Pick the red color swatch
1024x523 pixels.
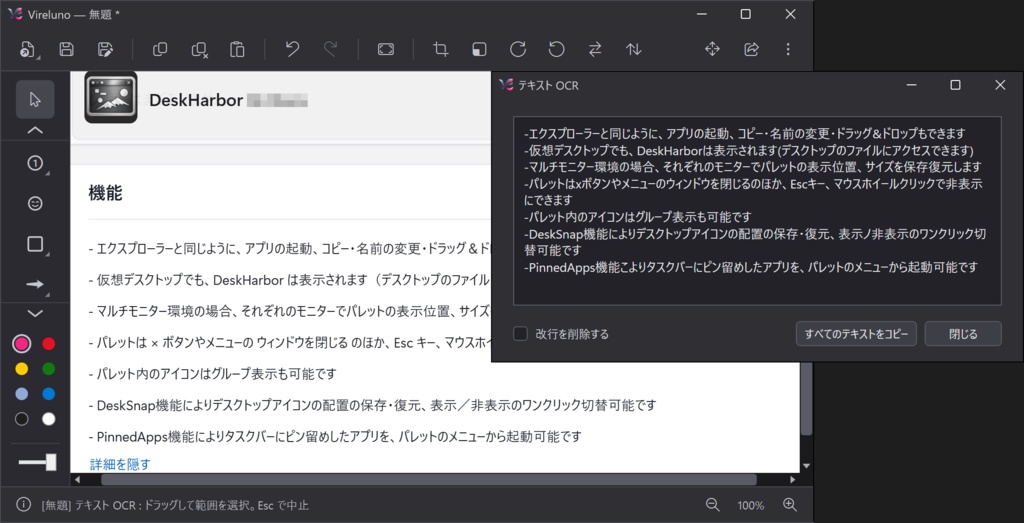coord(49,343)
